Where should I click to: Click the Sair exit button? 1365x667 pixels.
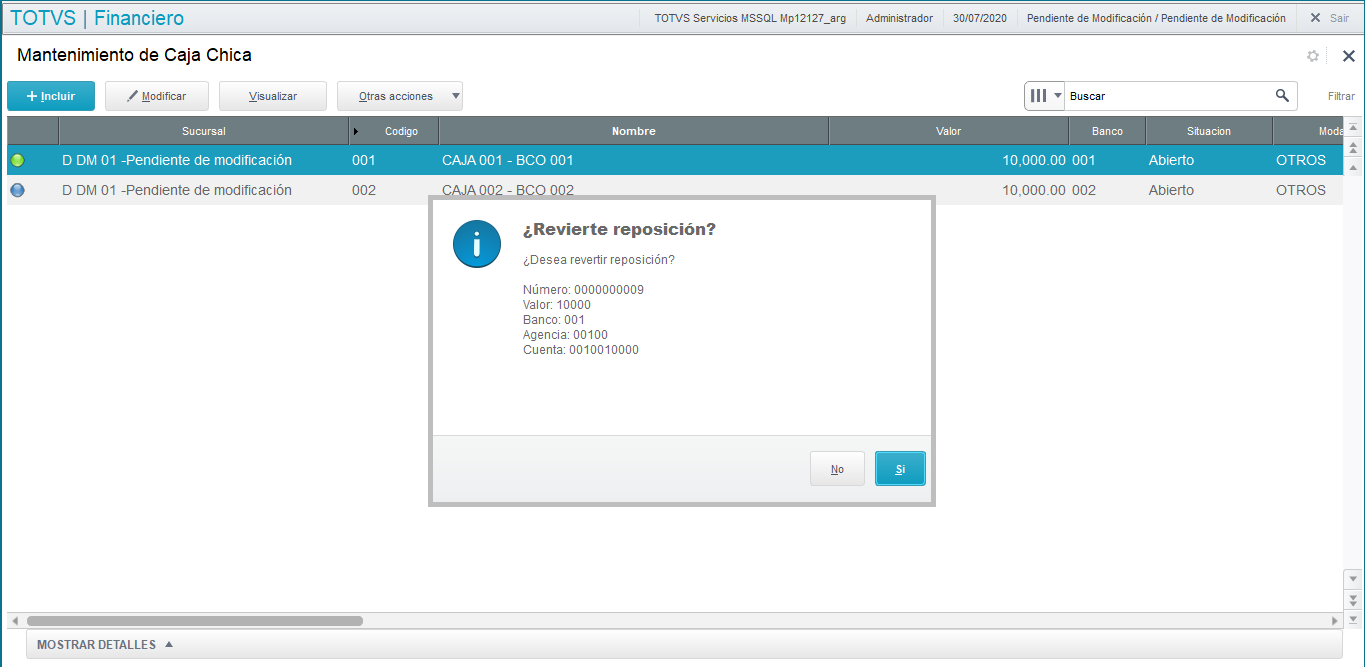tap(1329, 18)
